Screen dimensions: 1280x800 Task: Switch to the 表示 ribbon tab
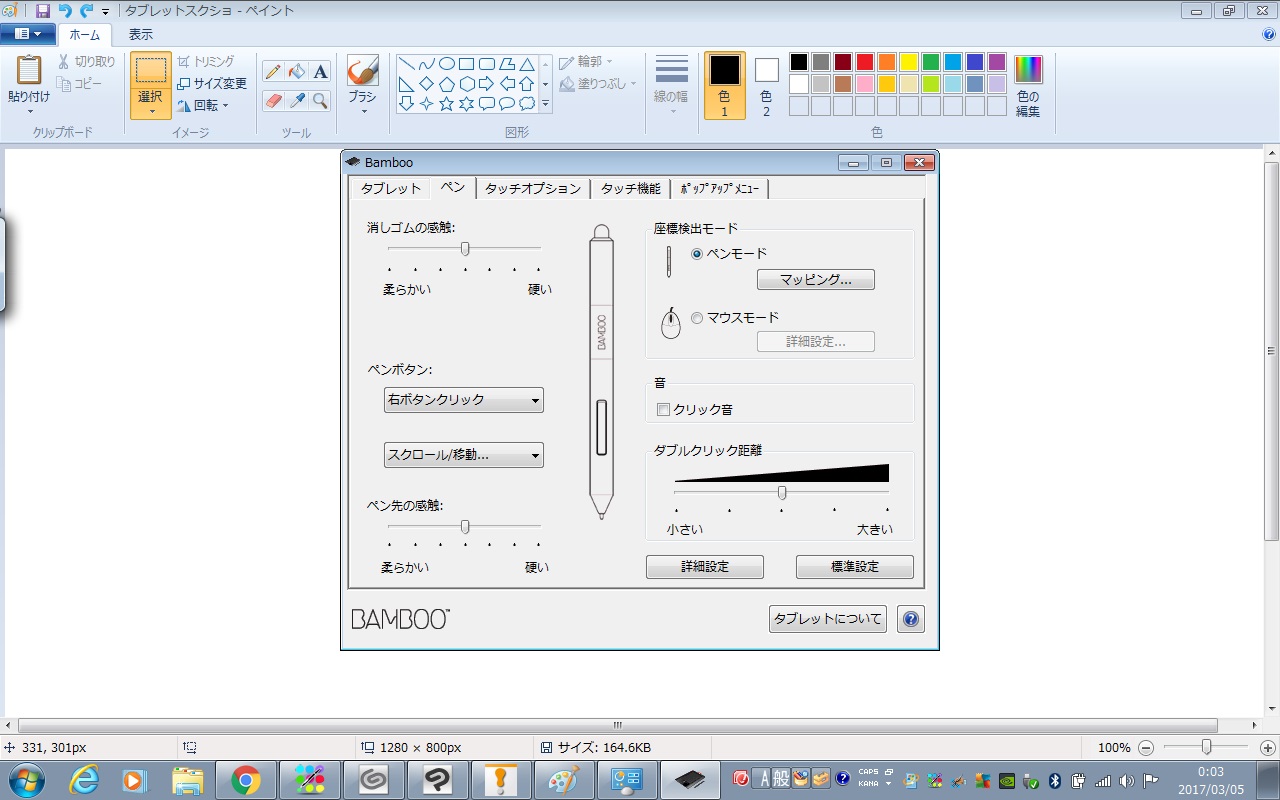[141, 34]
